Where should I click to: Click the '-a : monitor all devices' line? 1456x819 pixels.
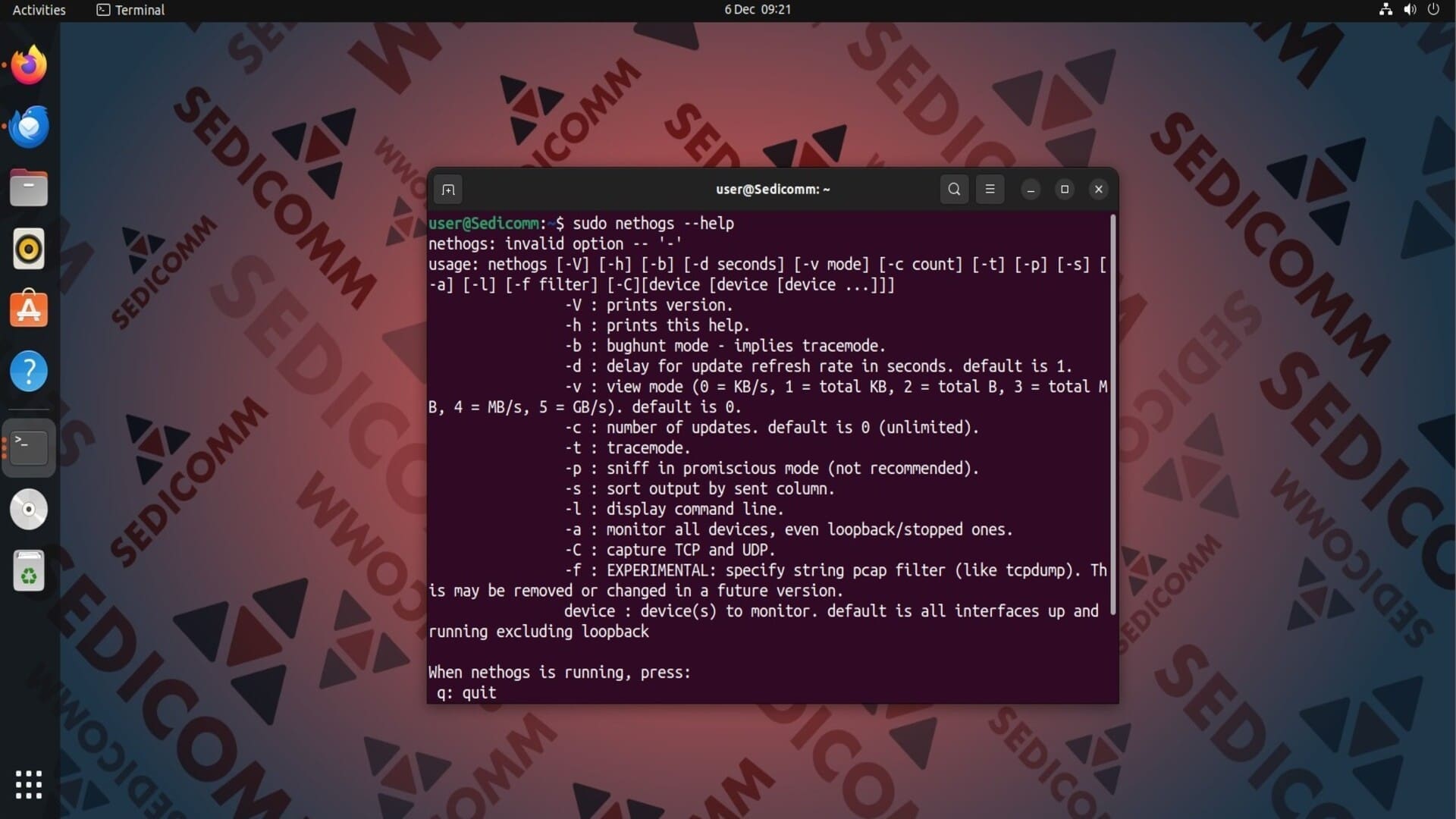click(x=789, y=531)
